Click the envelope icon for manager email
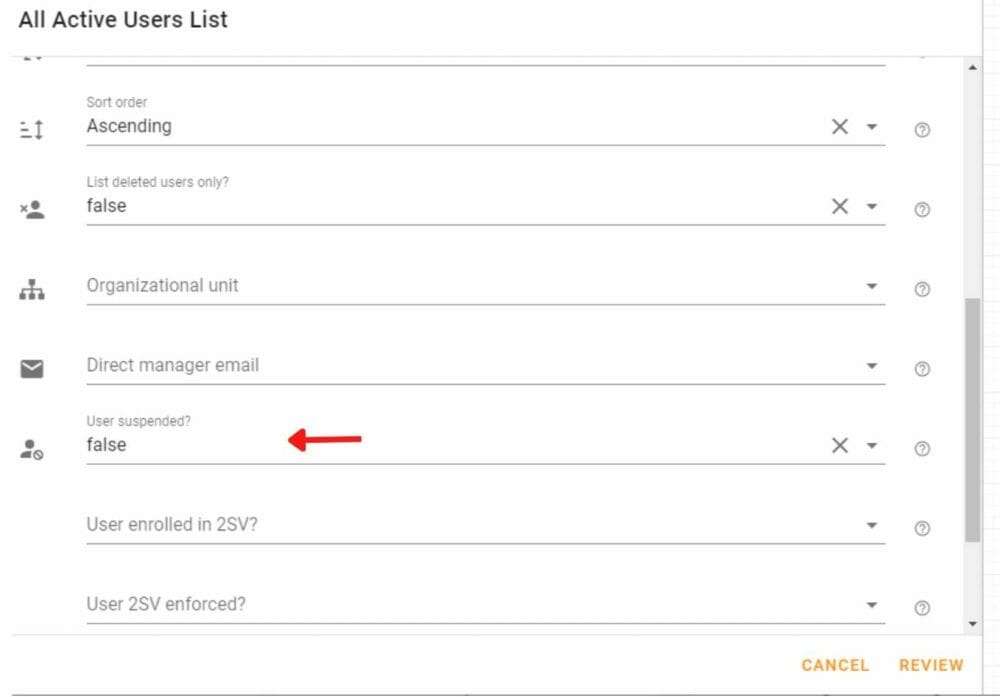The height and width of the screenshot is (697, 1000). click(x=32, y=369)
